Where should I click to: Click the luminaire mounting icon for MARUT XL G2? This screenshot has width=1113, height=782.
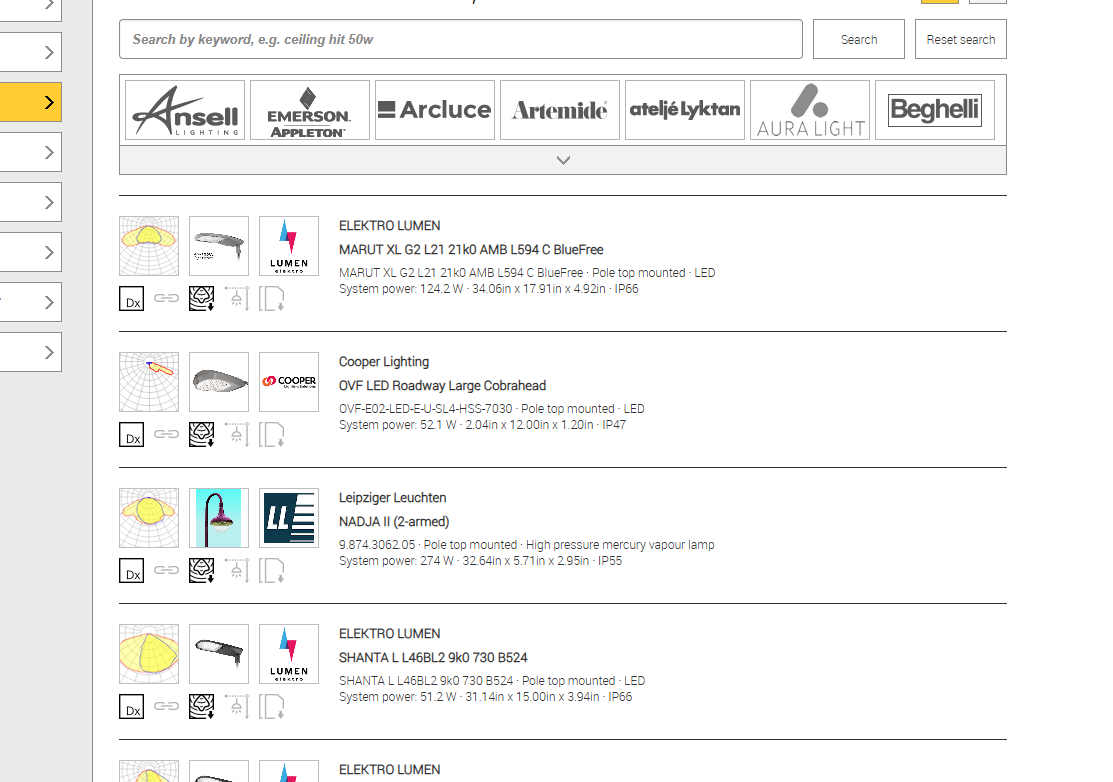click(x=237, y=299)
